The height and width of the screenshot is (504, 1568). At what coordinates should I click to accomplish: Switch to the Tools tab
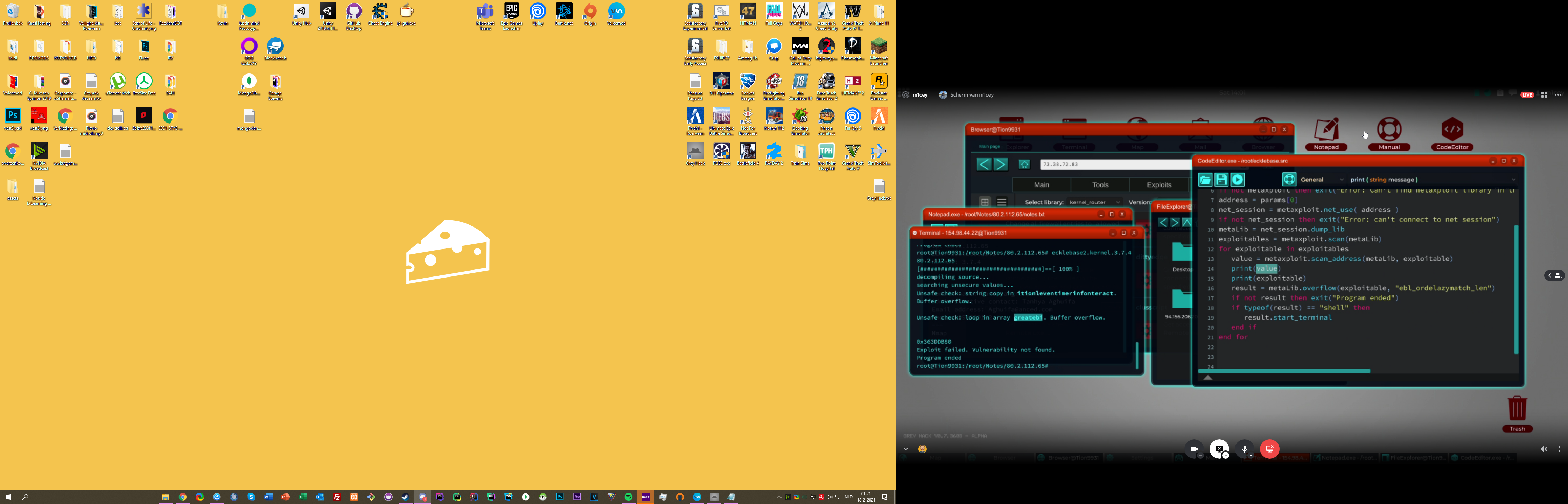coord(1100,185)
